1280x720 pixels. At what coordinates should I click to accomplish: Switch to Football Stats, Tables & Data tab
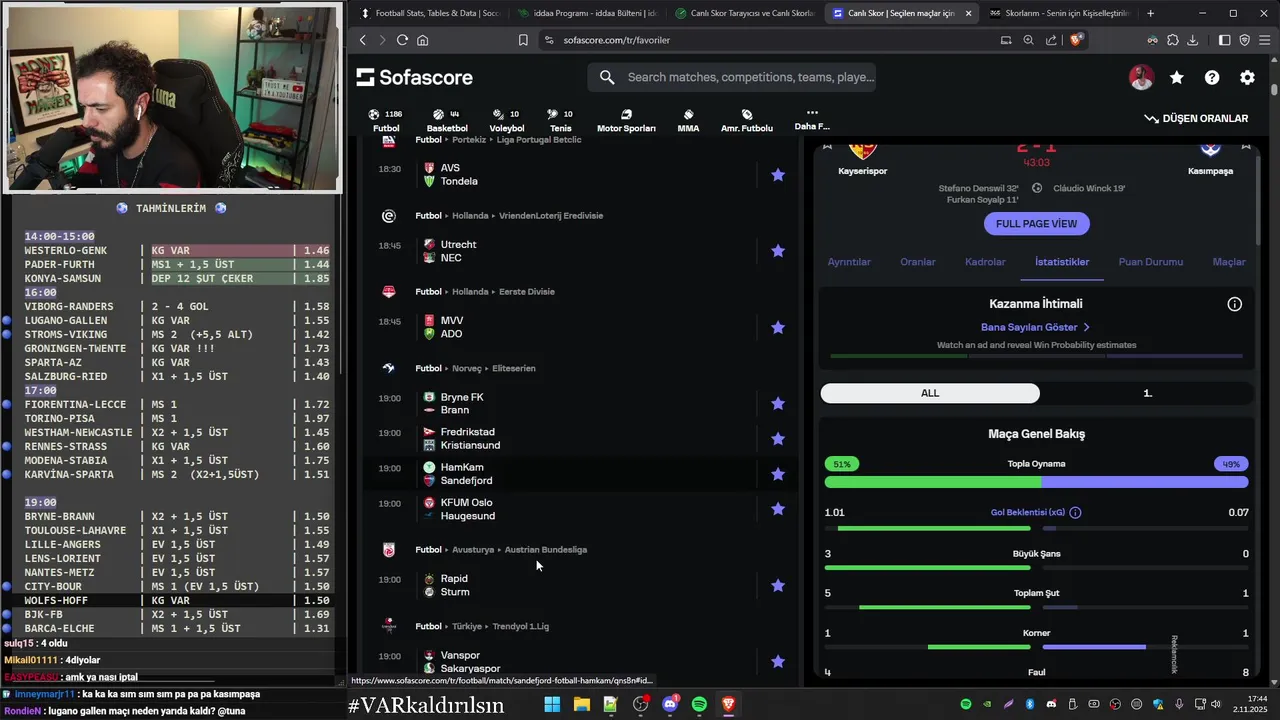point(430,13)
